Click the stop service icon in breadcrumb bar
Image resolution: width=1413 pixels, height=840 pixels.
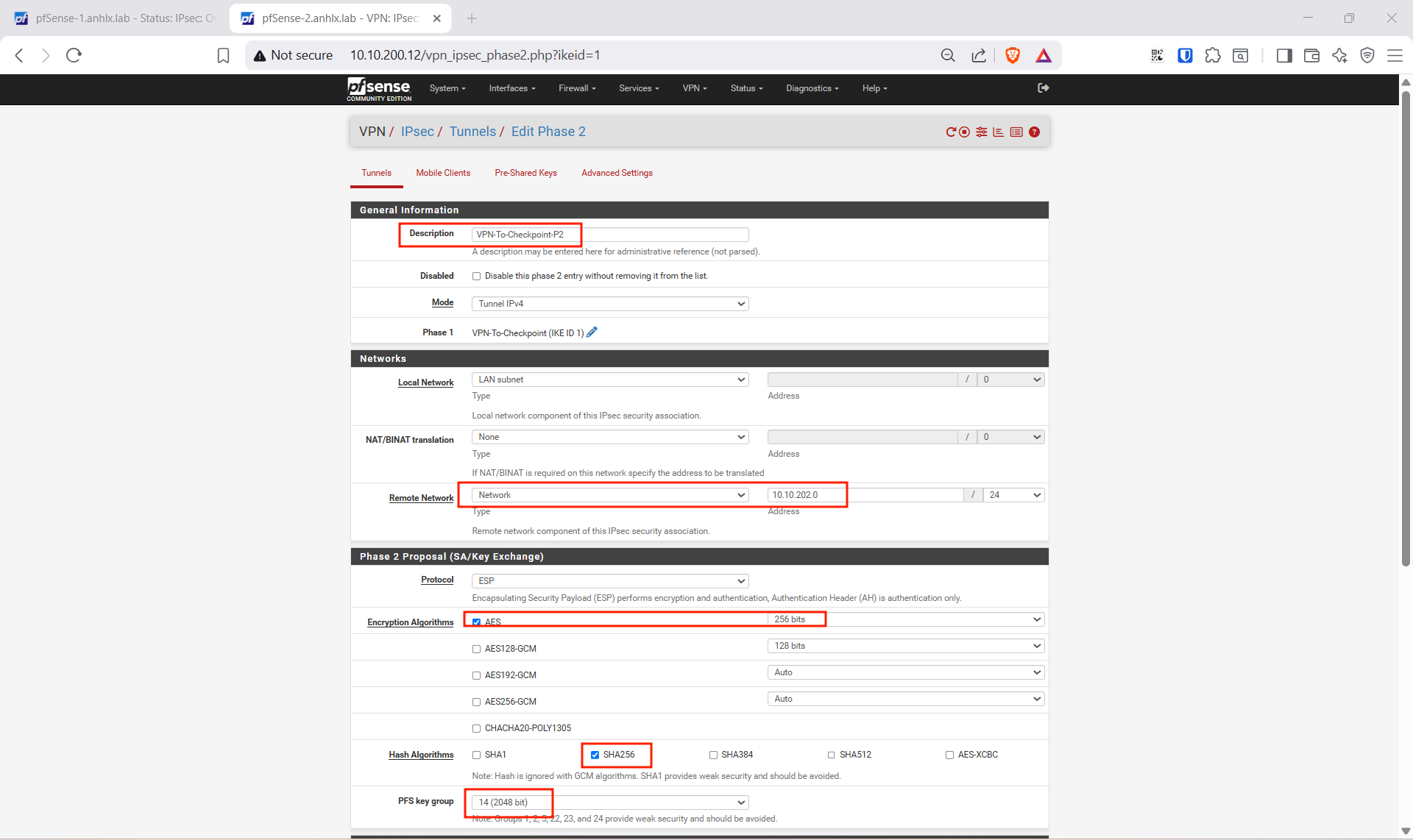coord(964,132)
